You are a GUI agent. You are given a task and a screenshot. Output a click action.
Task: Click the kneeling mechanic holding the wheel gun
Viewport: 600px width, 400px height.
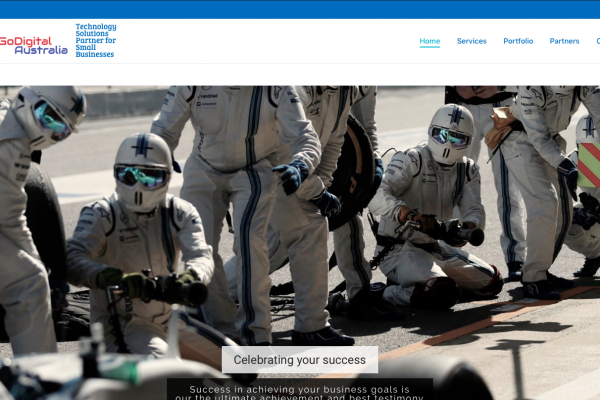pyautogui.click(x=440, y=220)
